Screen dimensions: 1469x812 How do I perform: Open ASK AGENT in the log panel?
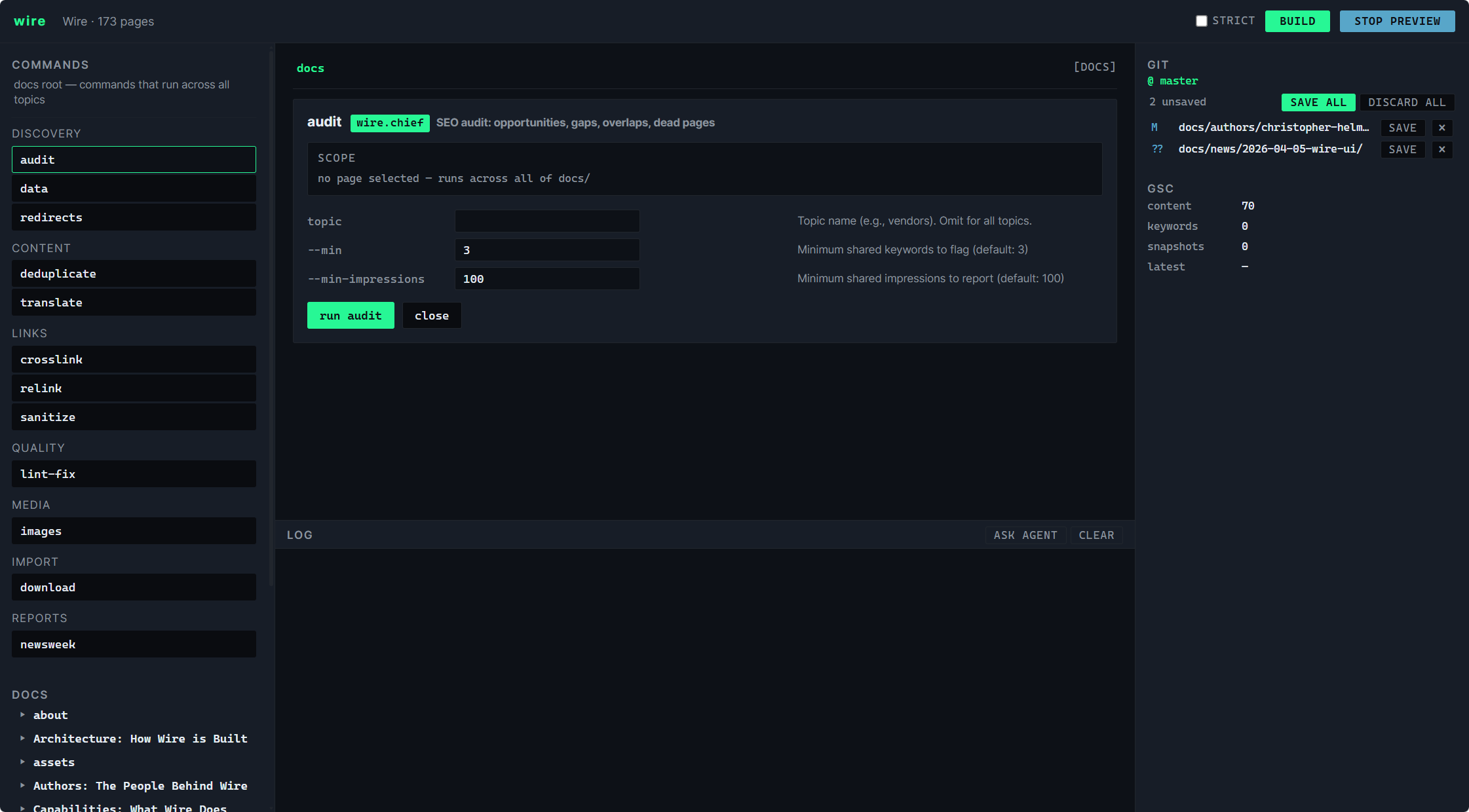pyautogui.click(x=1025, y=535)
